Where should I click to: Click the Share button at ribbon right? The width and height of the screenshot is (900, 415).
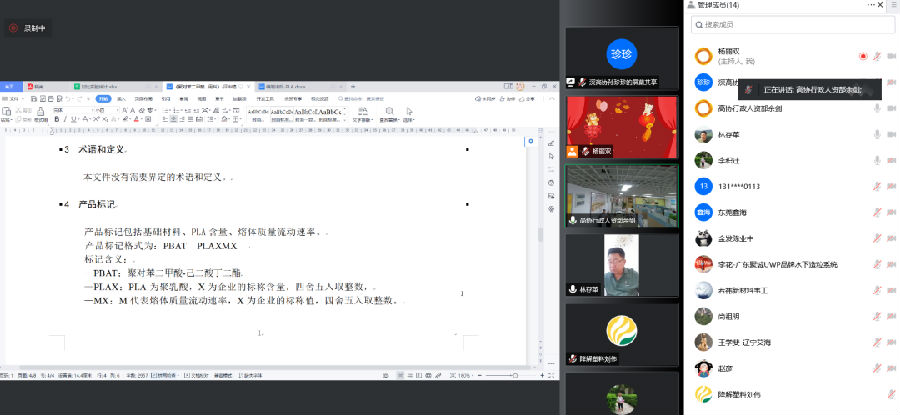pyautogui.click(x=527, y=99)
